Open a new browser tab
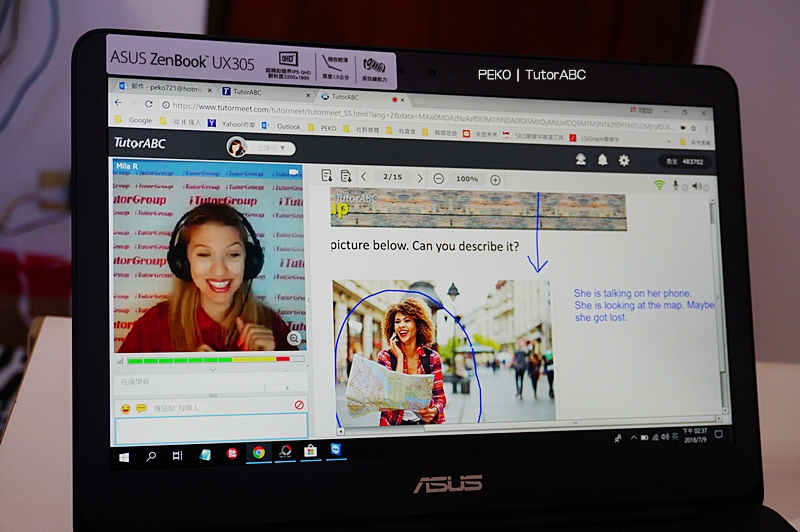Screen dimensions: 800x532 419,100
